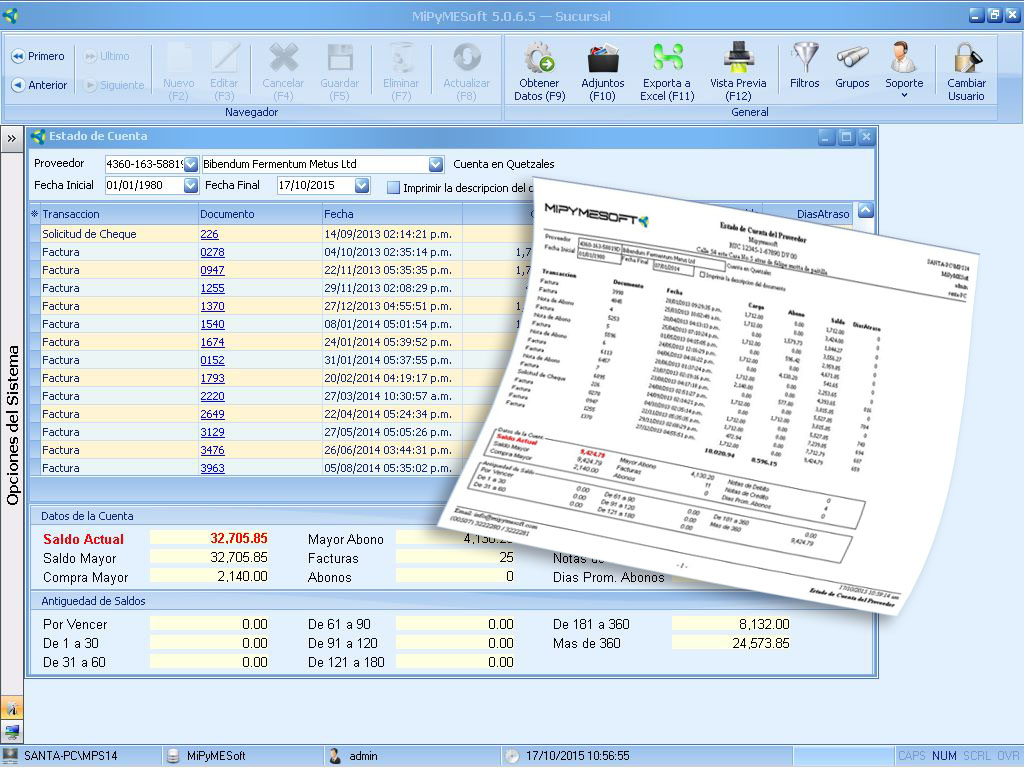Click the status bar clock icon
This screenshot has width=1024, height=768.
pos(512,756)
